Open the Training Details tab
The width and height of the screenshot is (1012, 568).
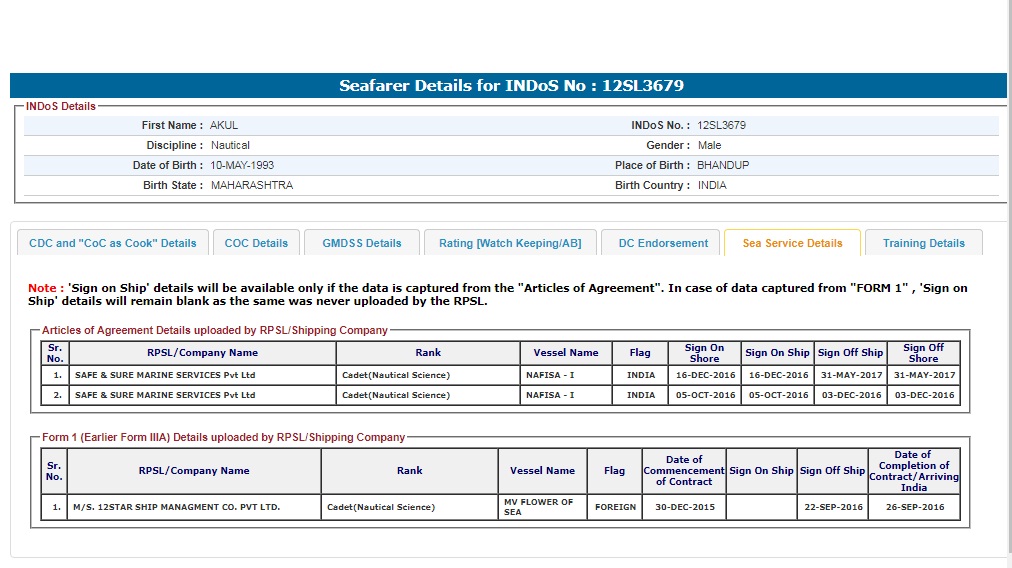[923, 243]
